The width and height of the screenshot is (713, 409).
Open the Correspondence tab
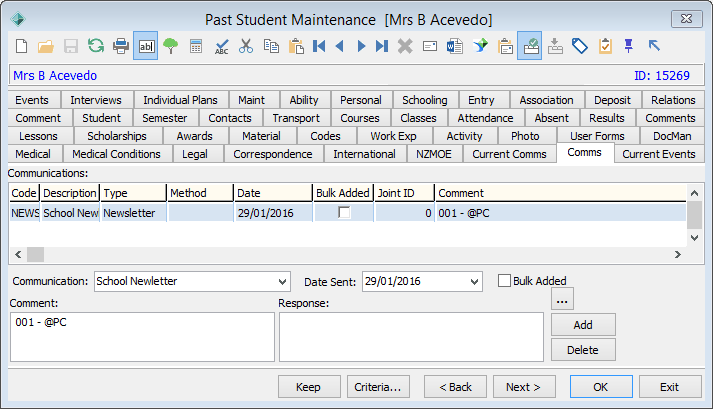[273, 154]
